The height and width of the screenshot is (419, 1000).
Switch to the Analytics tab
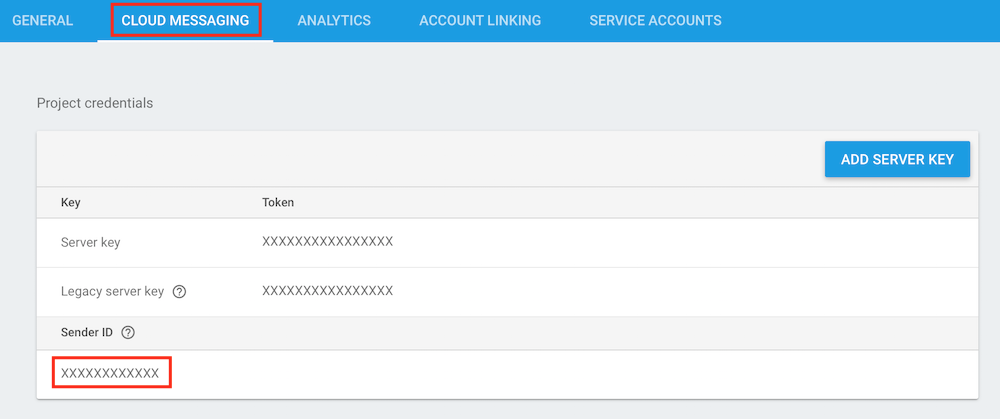(334, 20)
